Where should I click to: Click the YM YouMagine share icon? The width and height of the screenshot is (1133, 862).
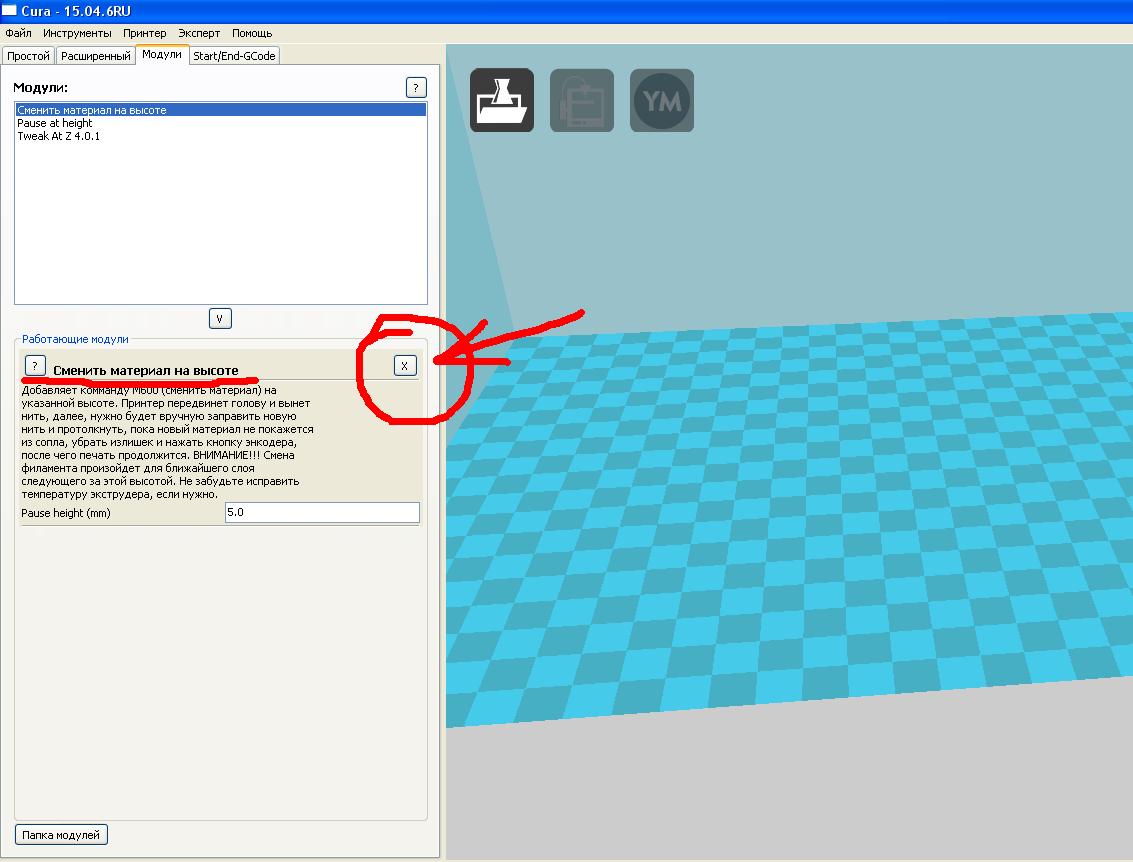[x=661, y=100]
